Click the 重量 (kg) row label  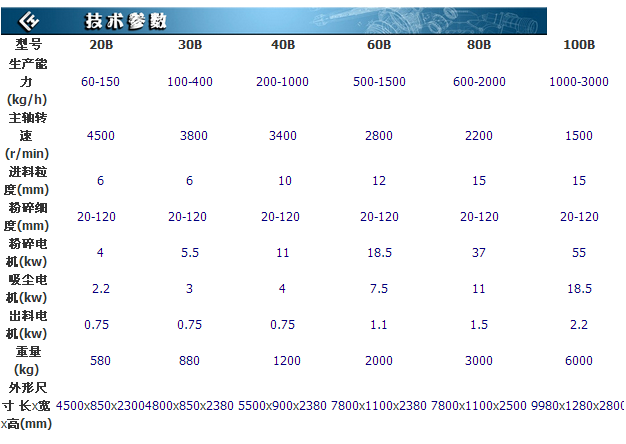pos(27,361)
